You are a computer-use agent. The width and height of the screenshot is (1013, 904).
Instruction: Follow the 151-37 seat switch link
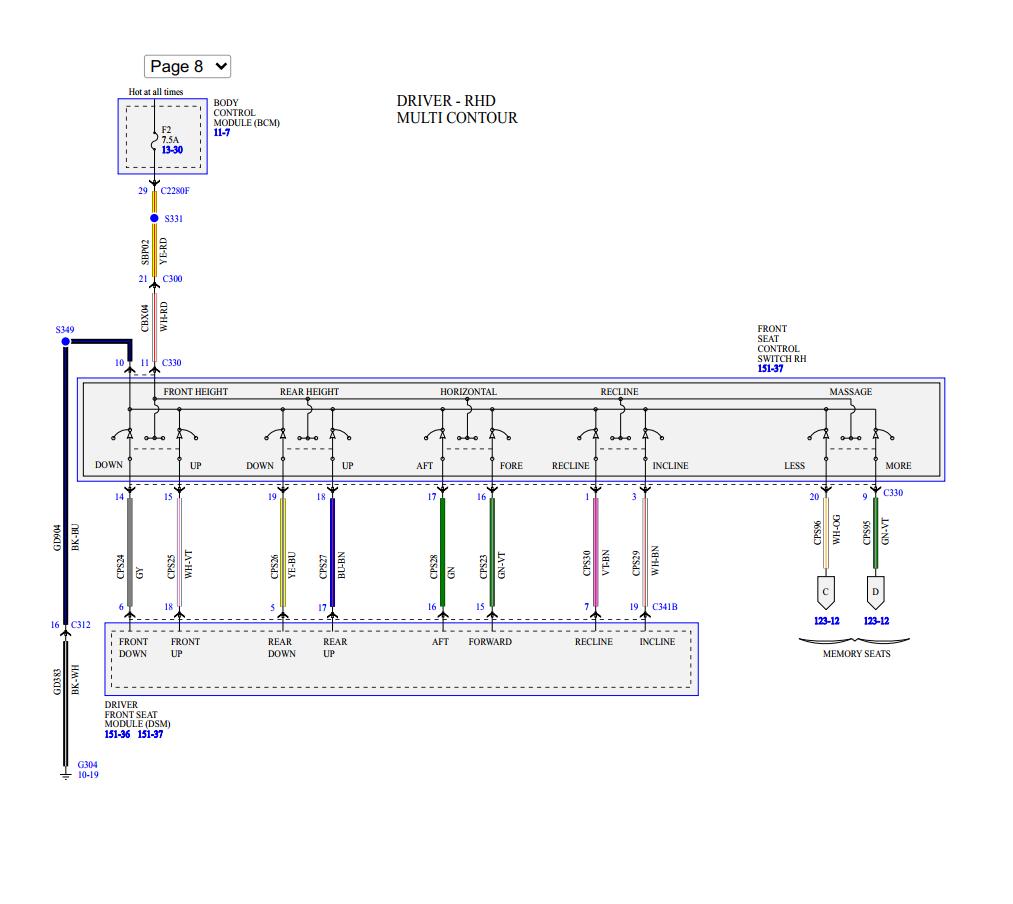(x=770, y=367)
